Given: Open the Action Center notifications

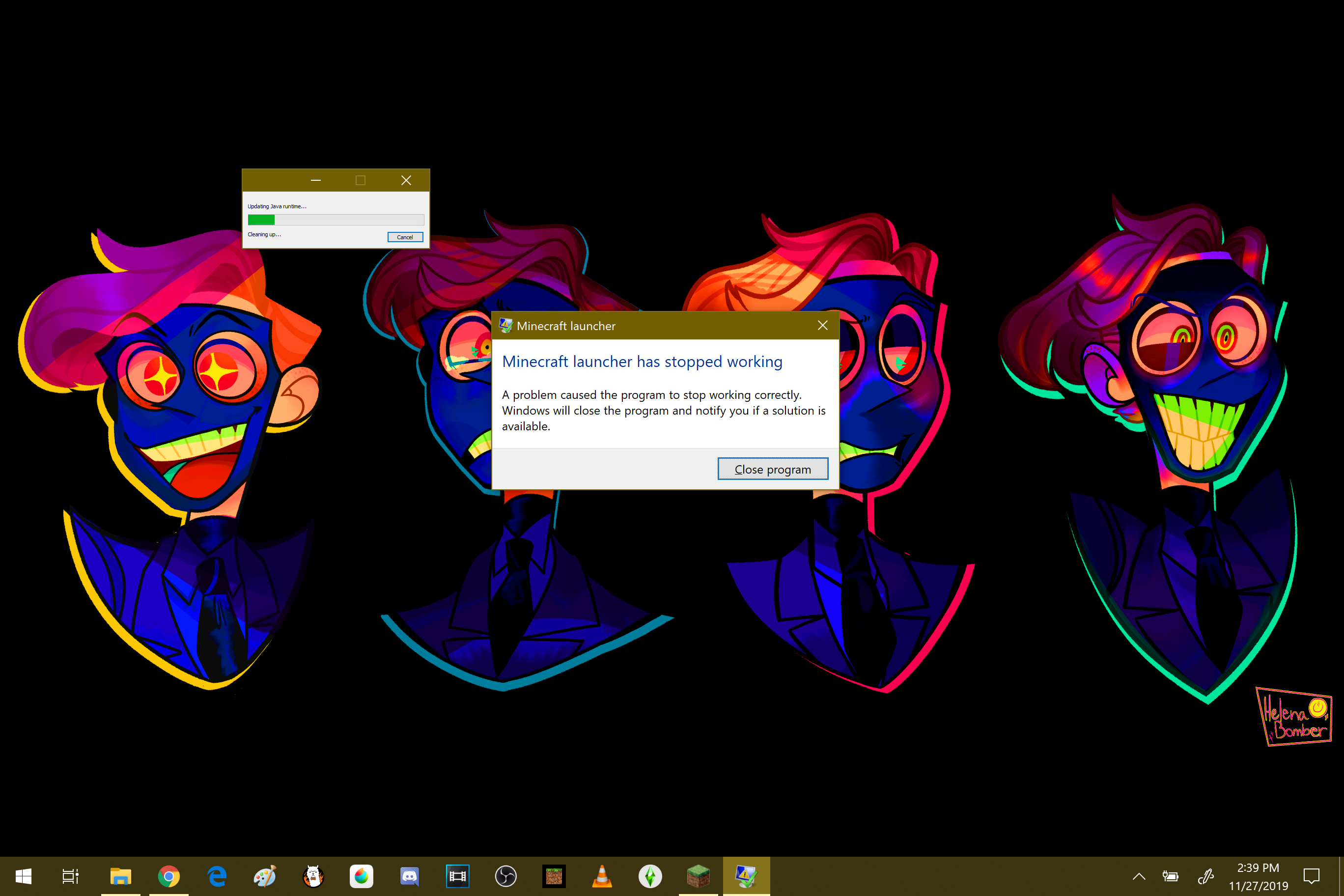Looking at the screenshot, I should click(1311, 876).
